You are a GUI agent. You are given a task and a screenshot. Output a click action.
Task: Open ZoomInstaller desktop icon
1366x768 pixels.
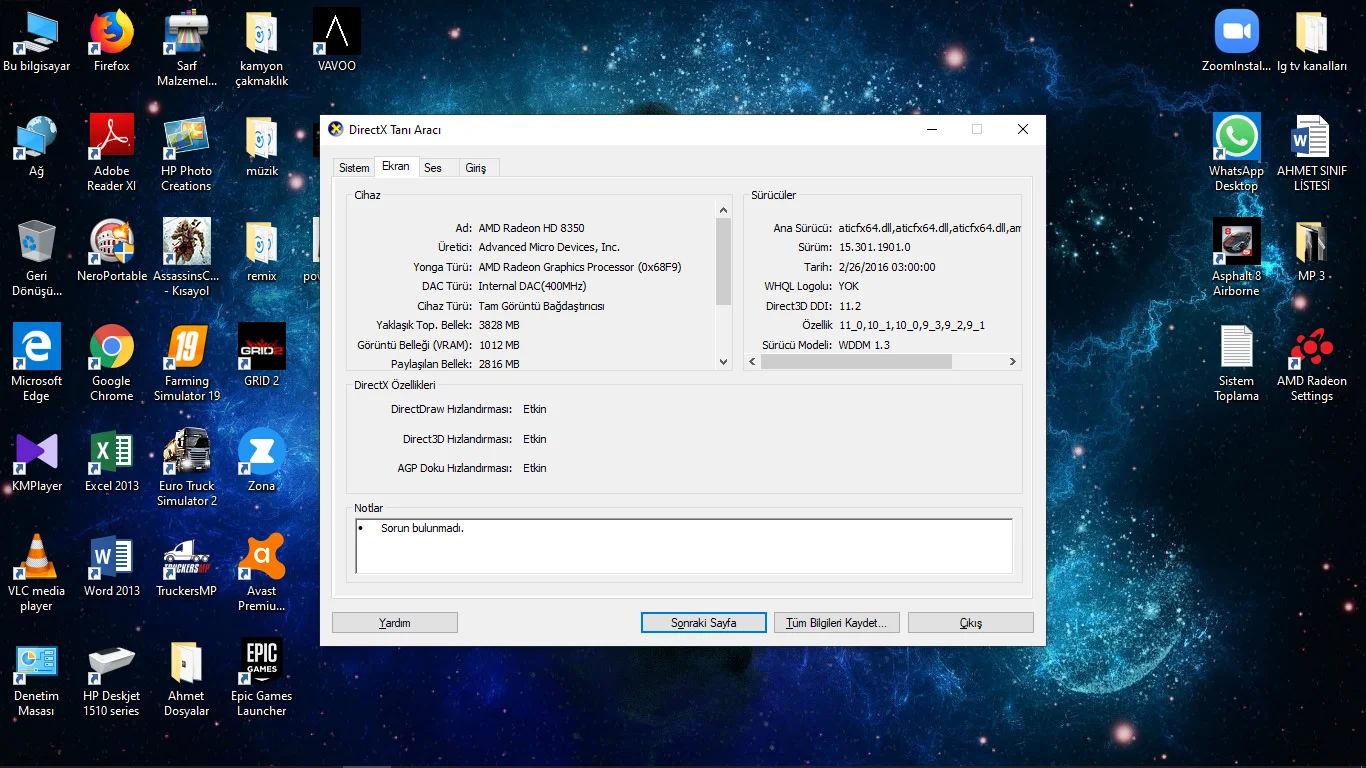pos(1237,42)
